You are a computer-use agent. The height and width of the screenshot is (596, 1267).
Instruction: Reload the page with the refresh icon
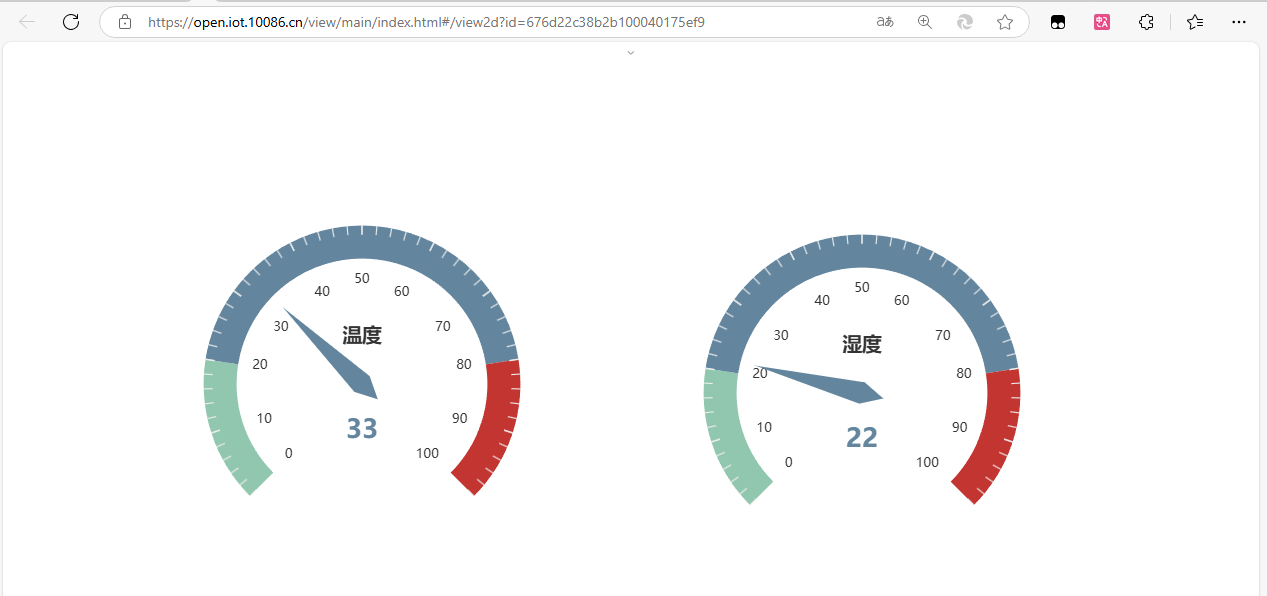[71, 22]
